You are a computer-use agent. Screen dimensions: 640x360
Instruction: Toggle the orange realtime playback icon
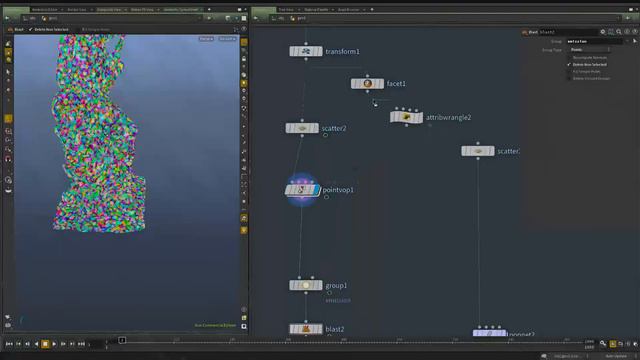pyautogui.click(x=613, y=344)
